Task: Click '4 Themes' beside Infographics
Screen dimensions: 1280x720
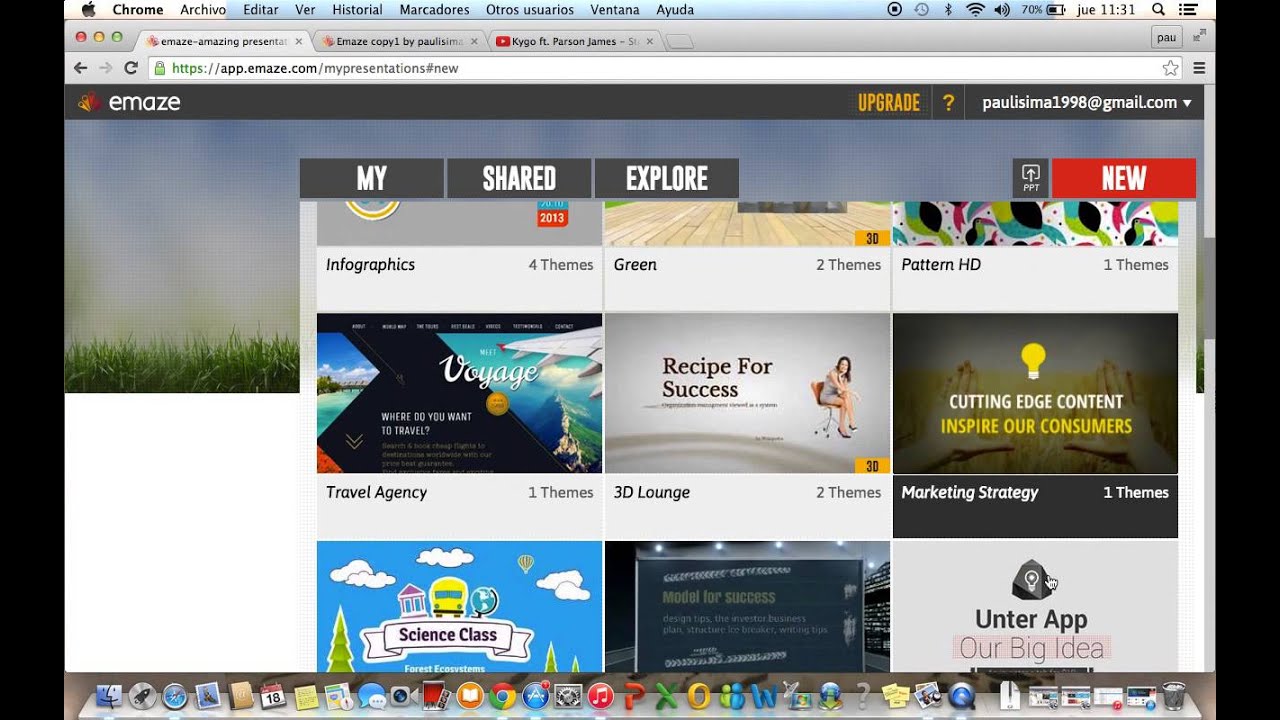Action: [561, 265]
